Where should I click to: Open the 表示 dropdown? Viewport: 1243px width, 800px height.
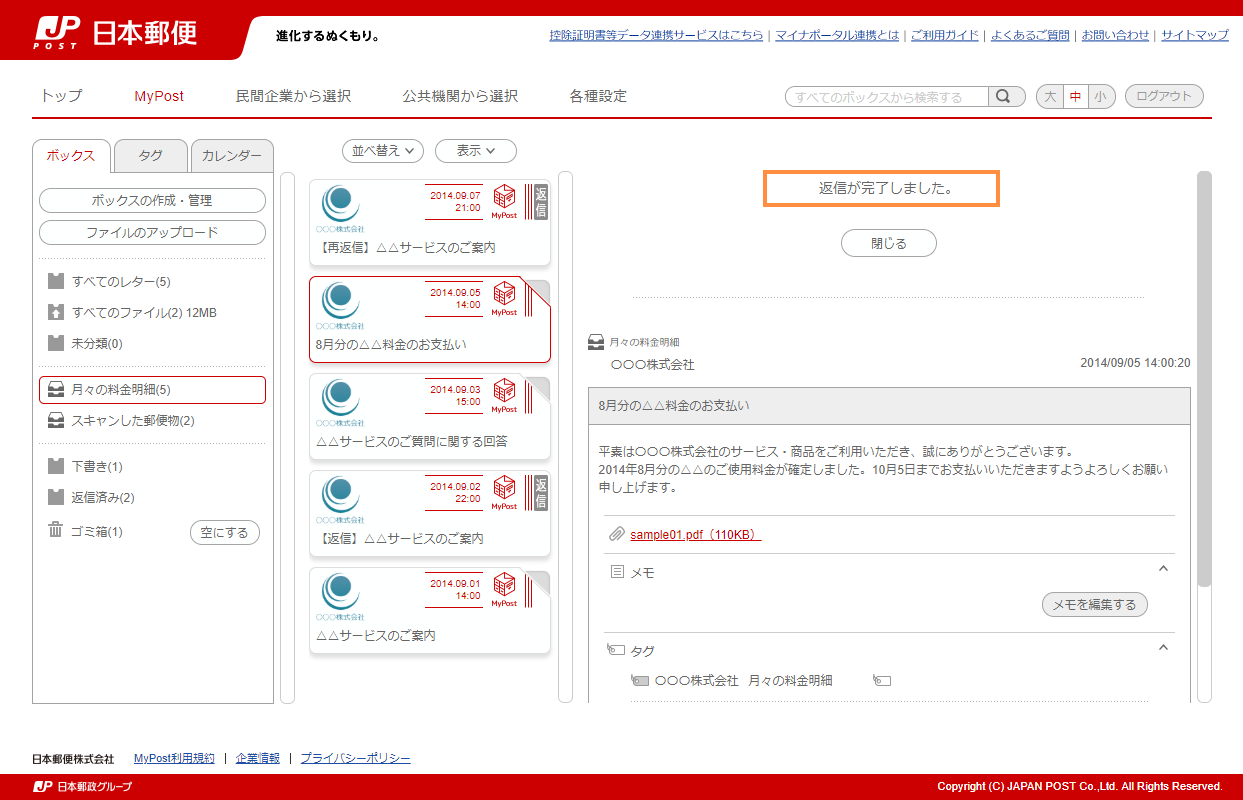click(476, 151)
